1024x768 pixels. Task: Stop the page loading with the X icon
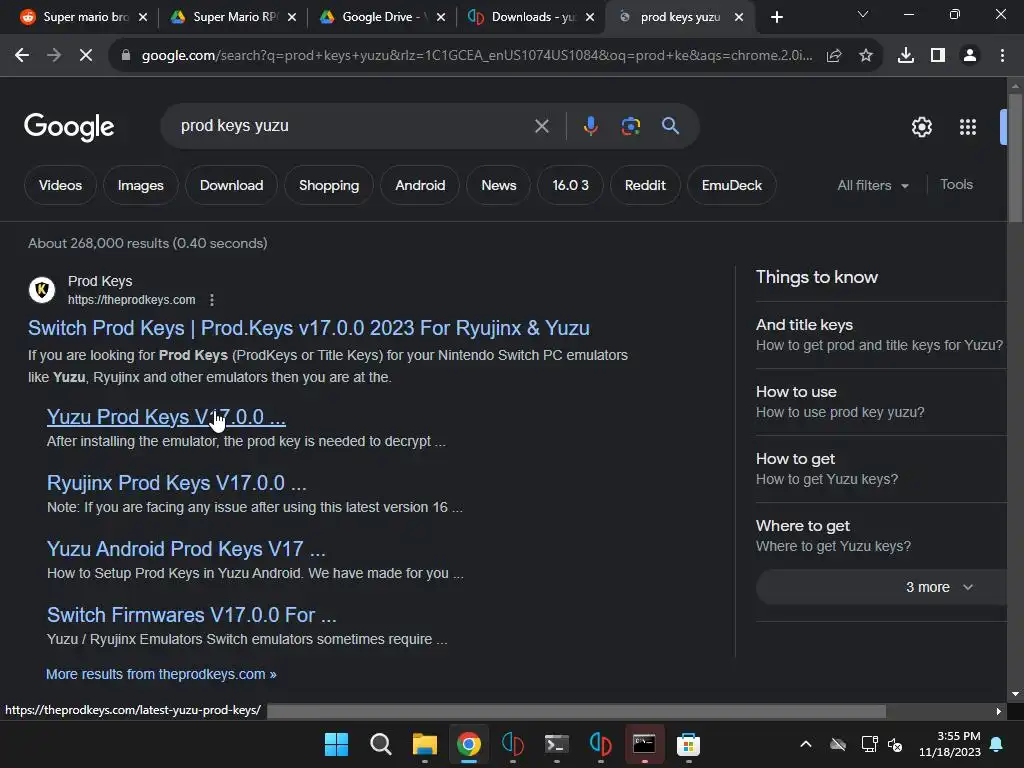tap(86, 56)
